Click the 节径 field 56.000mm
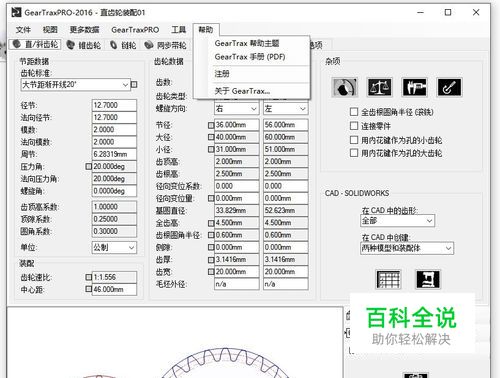 tap(286, 125)
